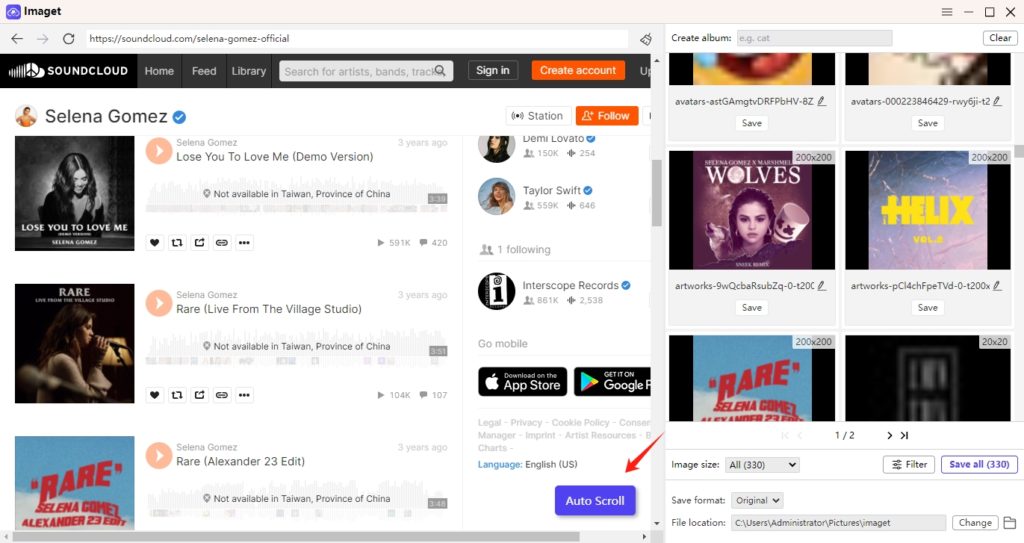Image resolution: width=1024 pixels, height=543 pixels.
Task: Click the Create album input field
Action: click(x=814, y=38)
